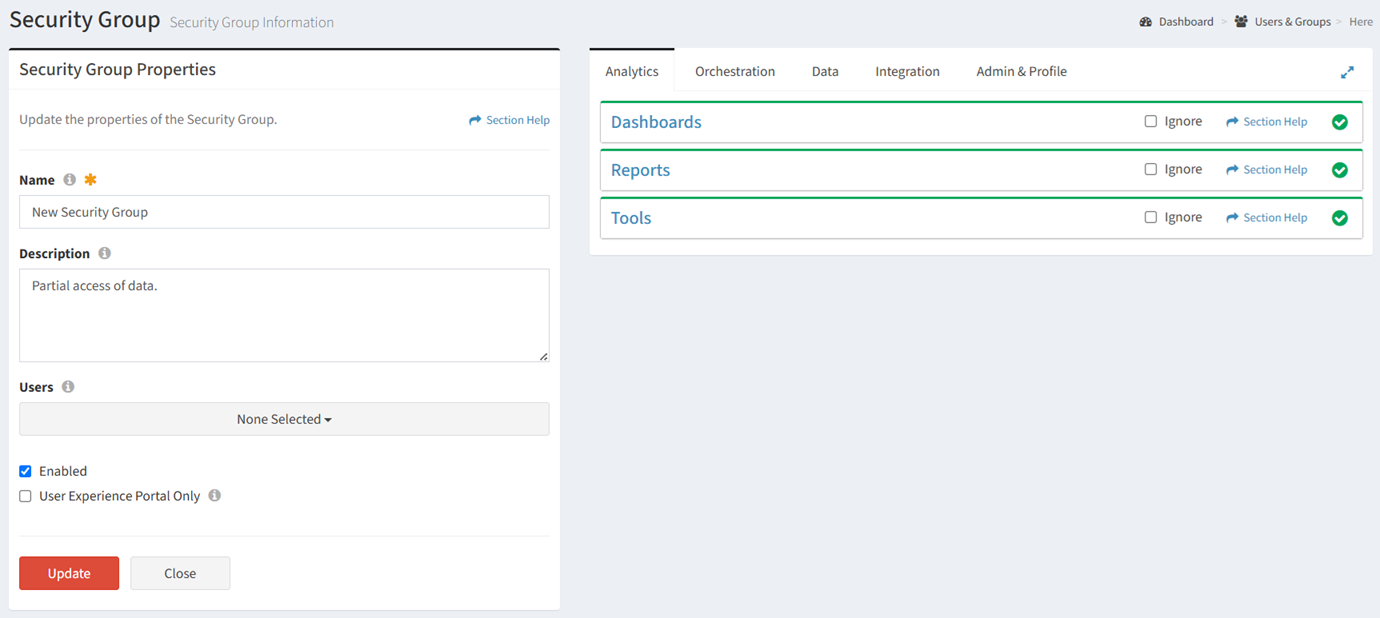Click the Name input field
Viewport: 1380px width, 618px height.
click(x=284, y=212)
